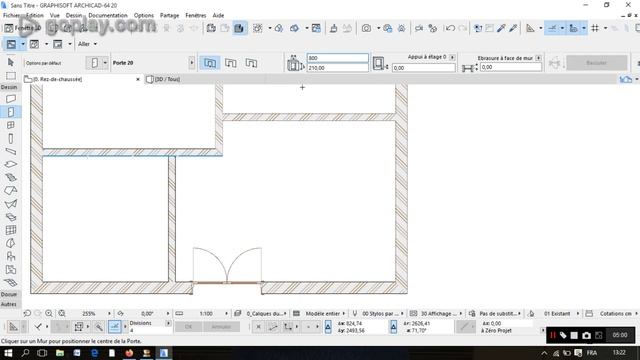Open the Aller dropdown

click(x=87, y=44)
